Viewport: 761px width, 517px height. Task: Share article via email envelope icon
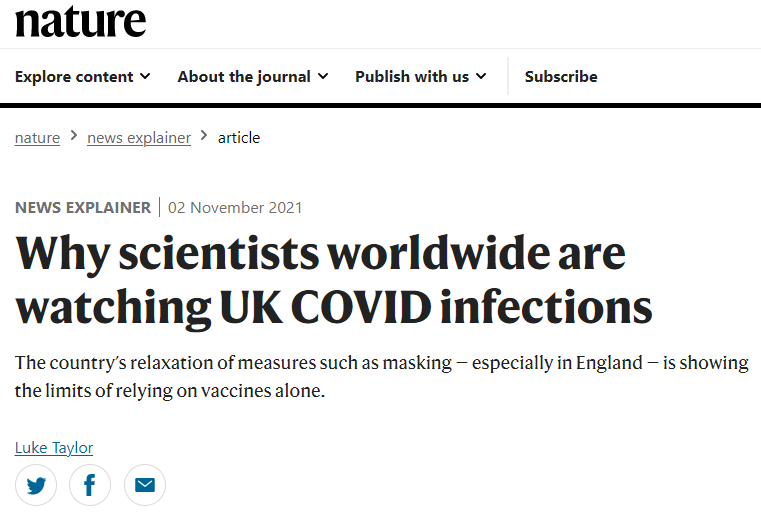145,485
